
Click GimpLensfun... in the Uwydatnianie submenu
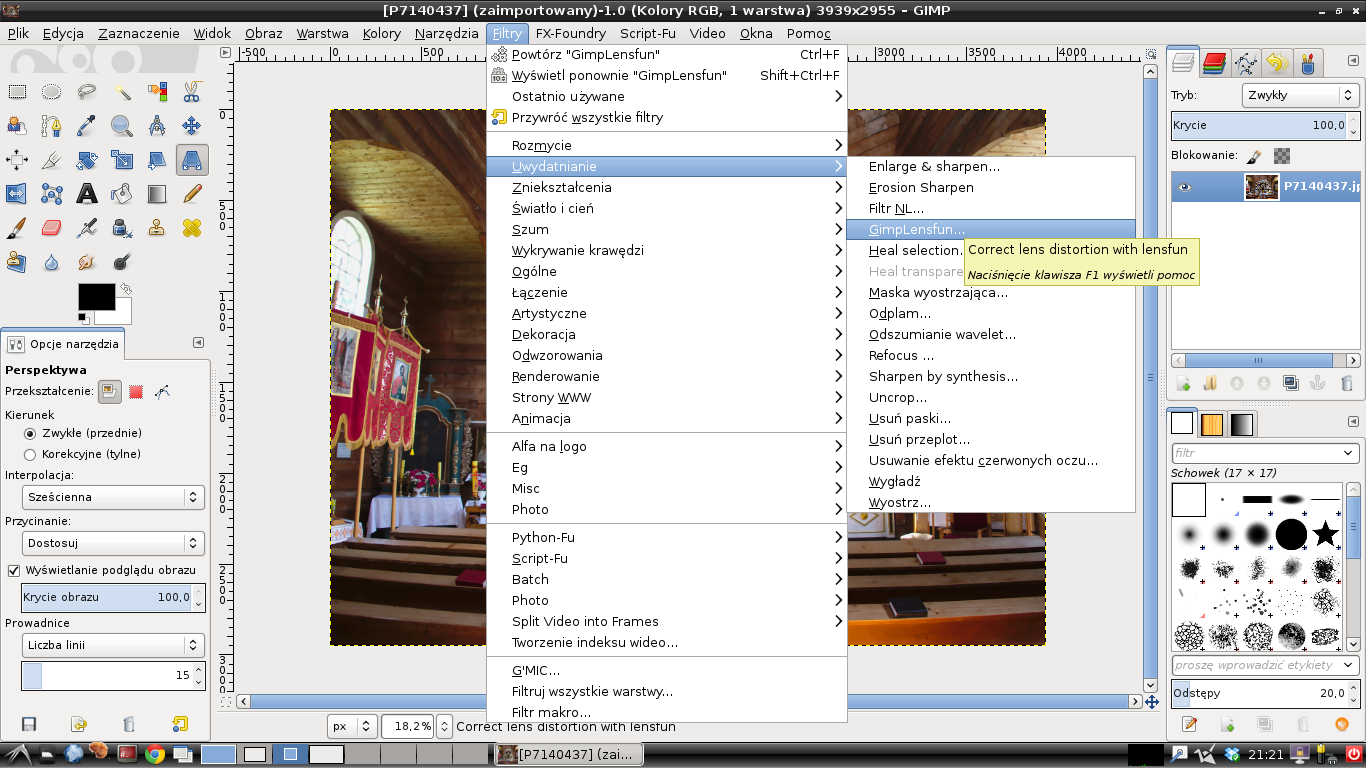tap(916, 230)
